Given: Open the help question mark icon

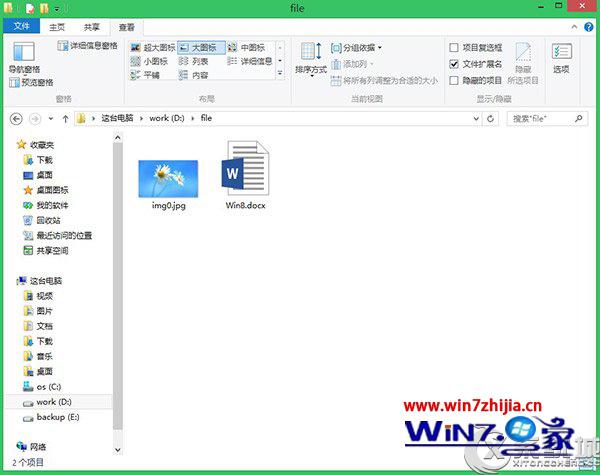Looking at the screenshot, I should coord(589,27).
